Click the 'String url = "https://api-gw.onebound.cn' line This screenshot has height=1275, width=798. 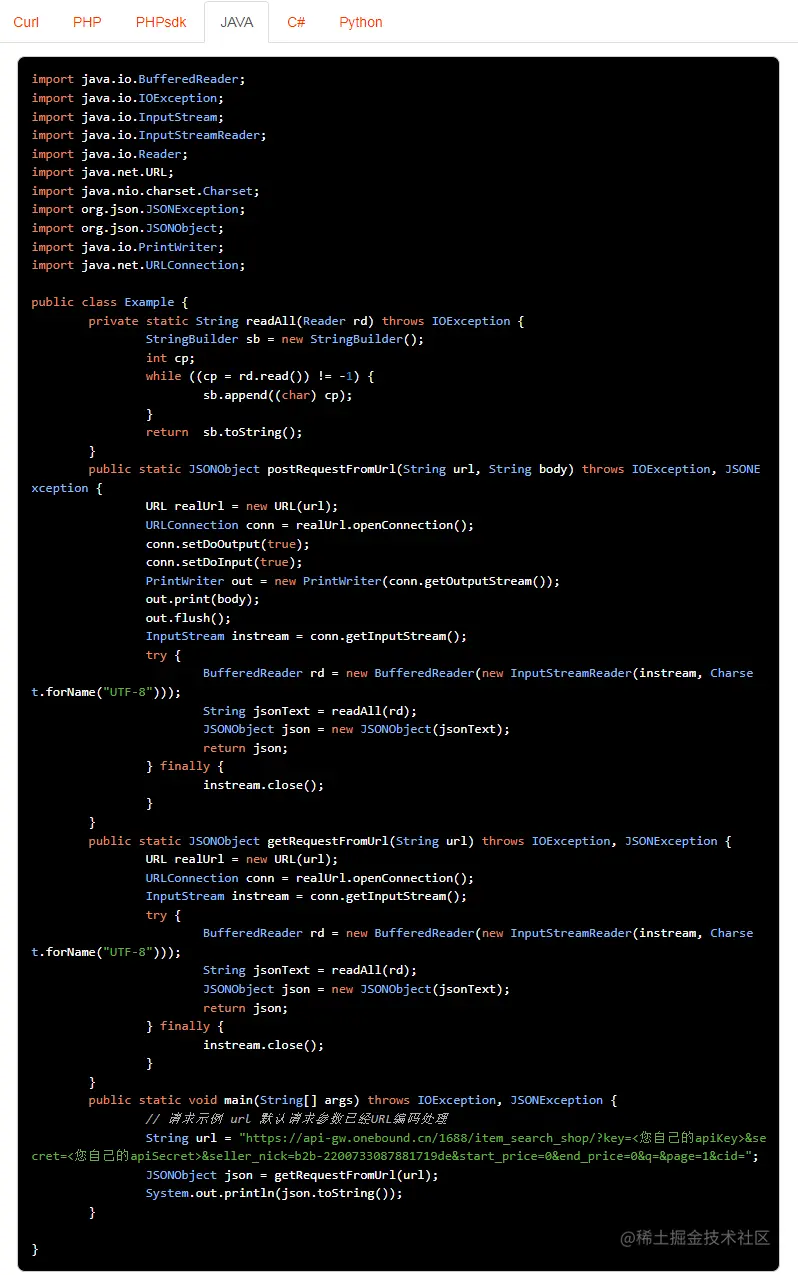click(x=399, y=1147)
